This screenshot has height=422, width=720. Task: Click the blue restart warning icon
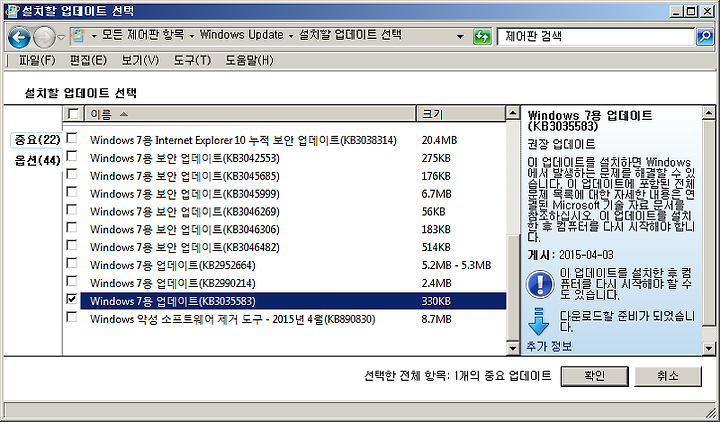click(x=540, y=283)
